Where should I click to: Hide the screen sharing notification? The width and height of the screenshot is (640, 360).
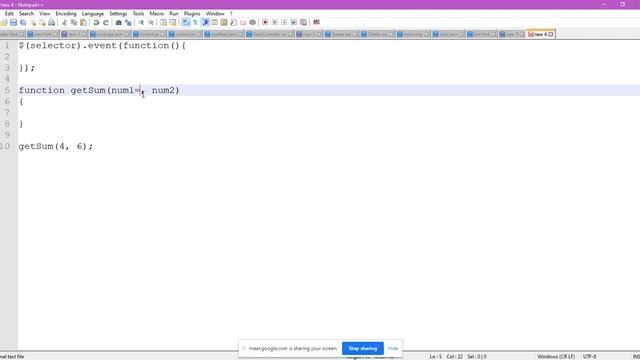[393, 348]
